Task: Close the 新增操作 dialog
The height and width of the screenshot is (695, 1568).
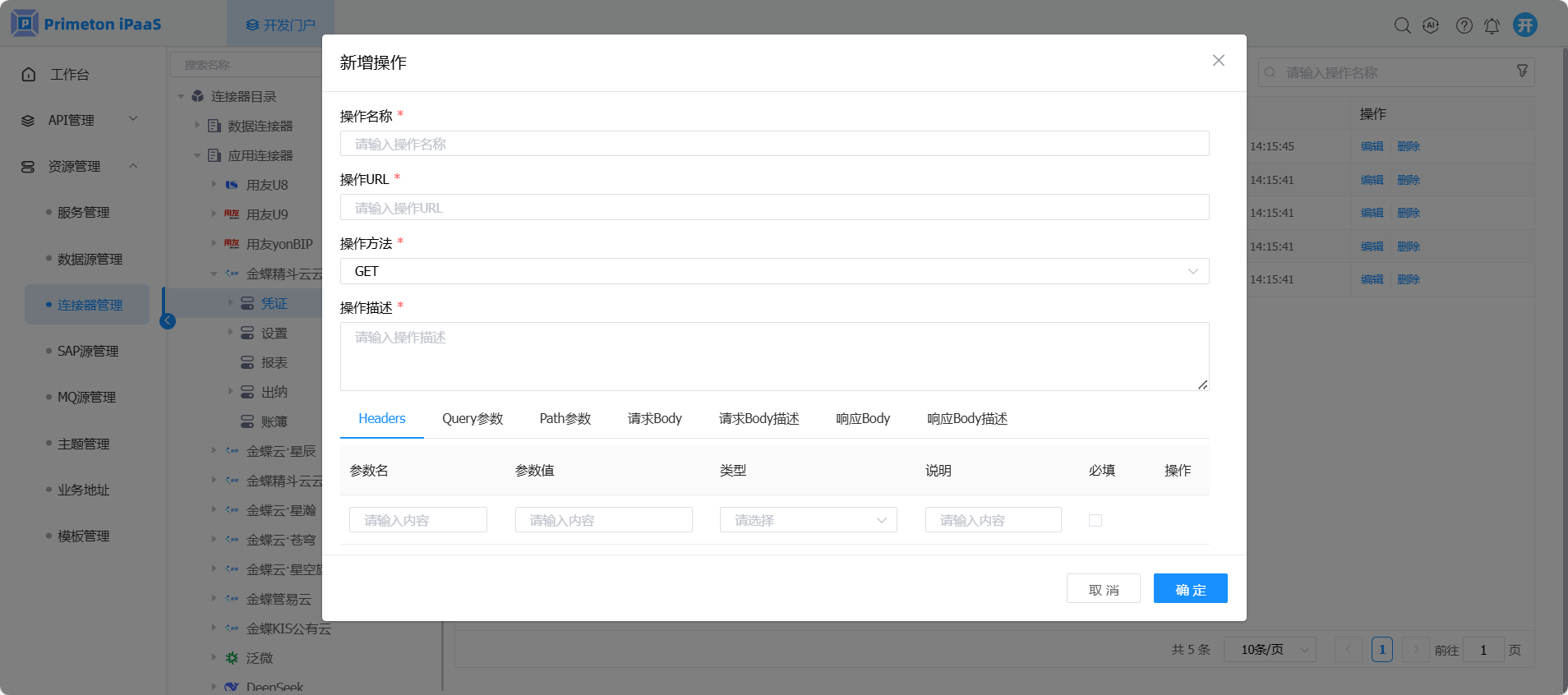Action: pos(1218,61)
